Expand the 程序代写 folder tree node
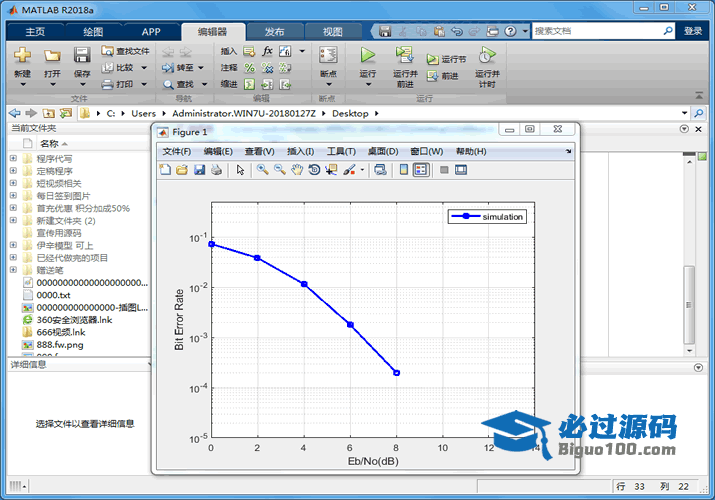Screen dimensions: 715x500 (x=13, y=159)
